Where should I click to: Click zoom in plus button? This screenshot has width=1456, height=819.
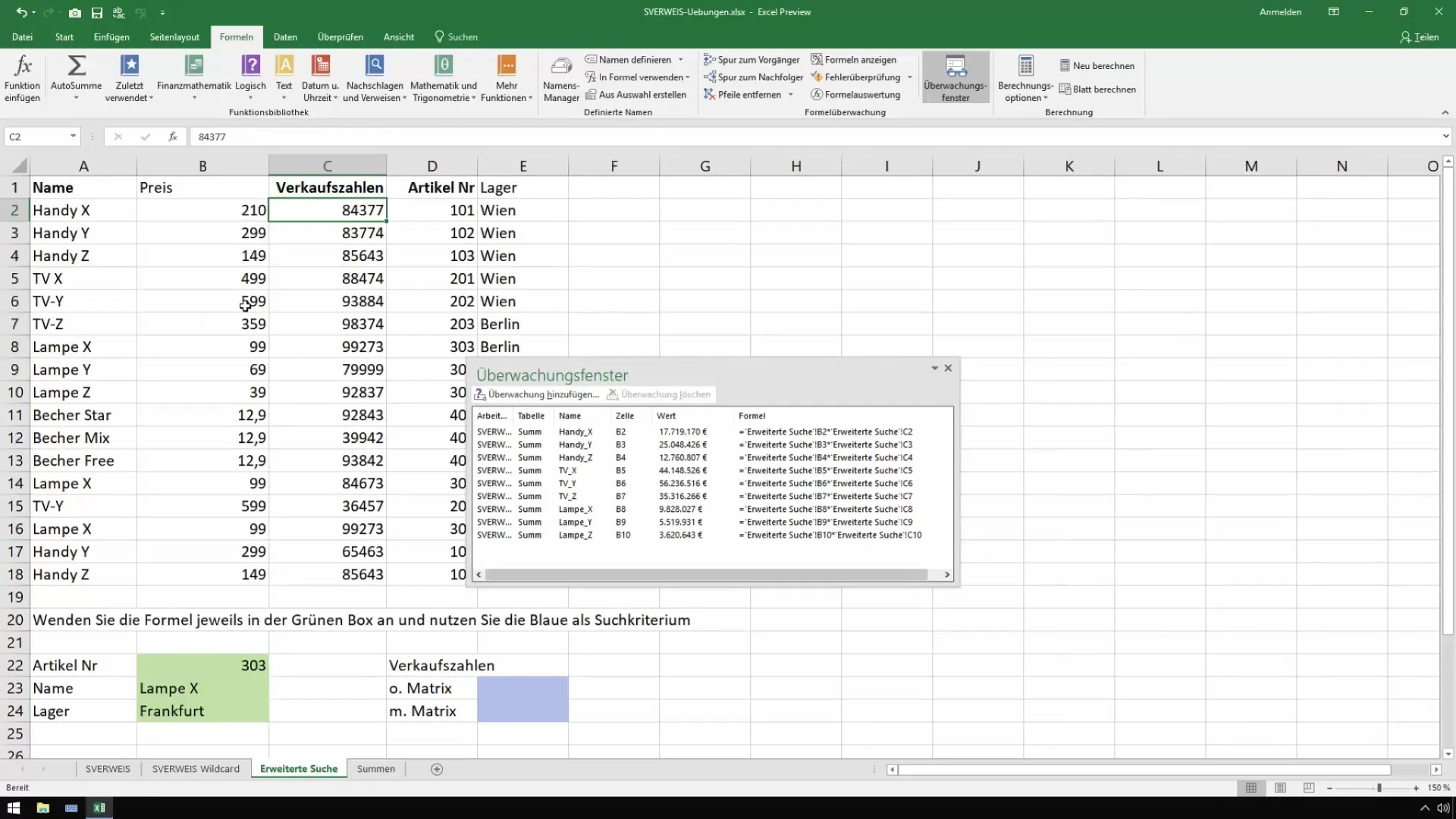pyautogui.click(x=1416, y=788)
